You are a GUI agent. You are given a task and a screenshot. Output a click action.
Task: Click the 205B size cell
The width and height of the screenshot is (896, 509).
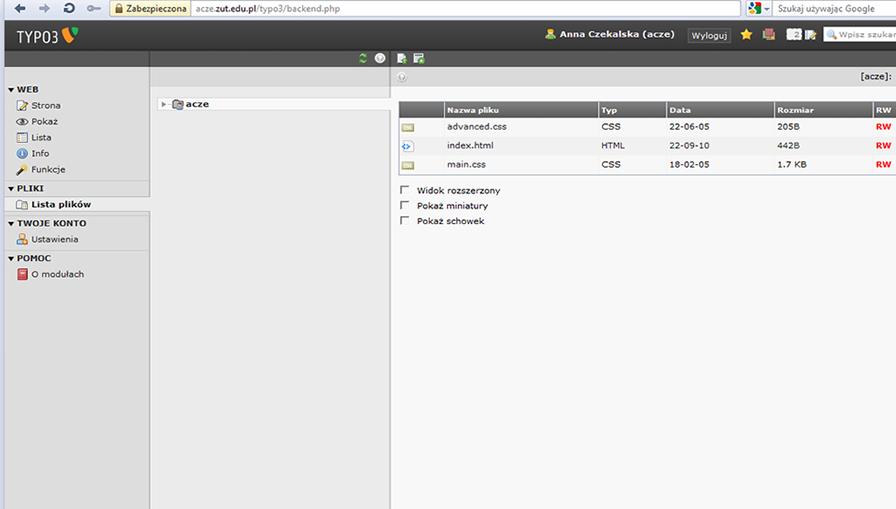pos(788,126)
